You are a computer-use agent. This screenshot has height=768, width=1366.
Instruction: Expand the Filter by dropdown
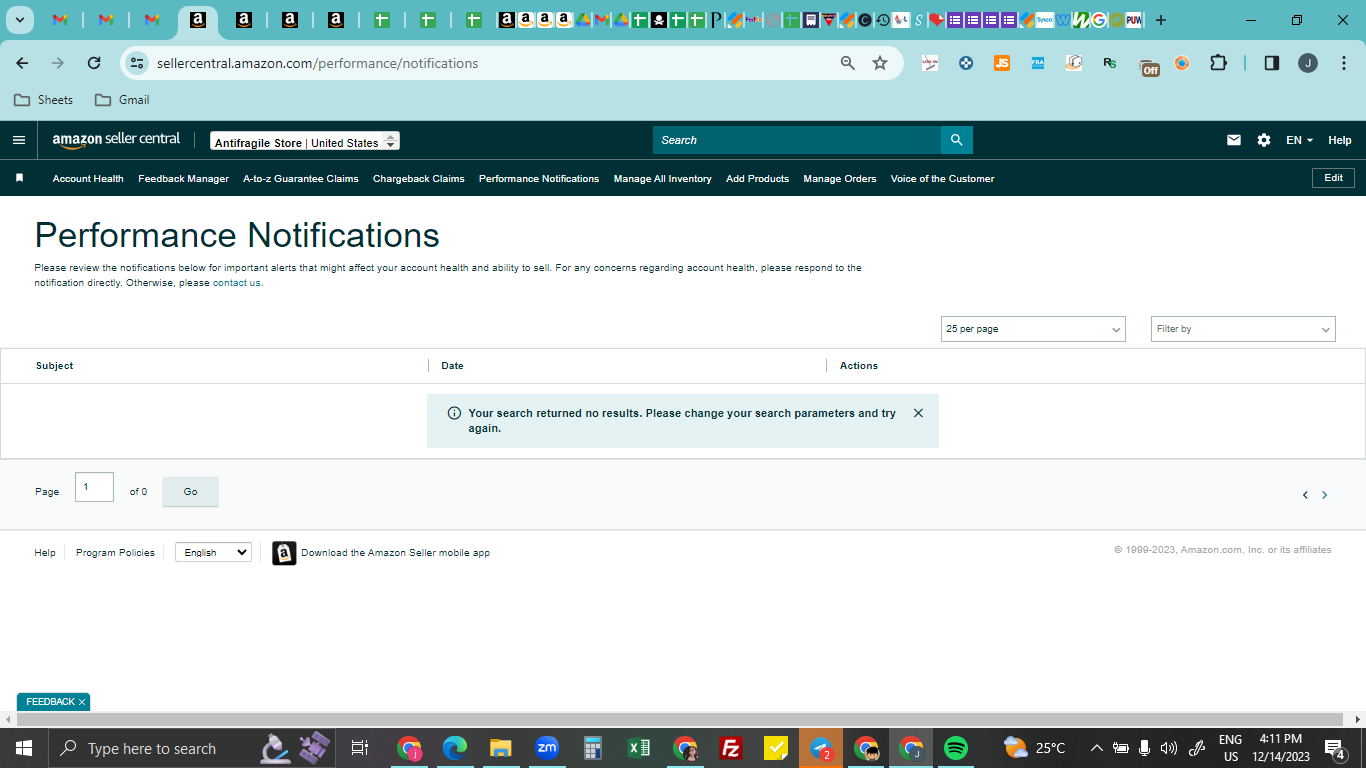tap(1243, 329)
